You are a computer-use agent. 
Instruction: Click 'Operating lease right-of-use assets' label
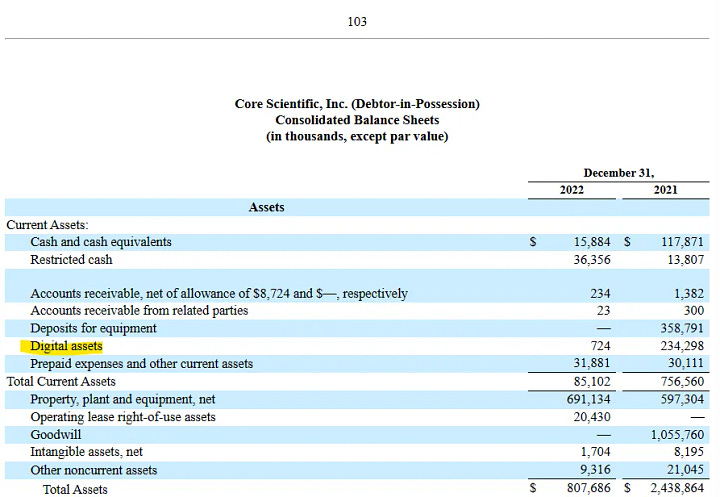pos(123,417)
